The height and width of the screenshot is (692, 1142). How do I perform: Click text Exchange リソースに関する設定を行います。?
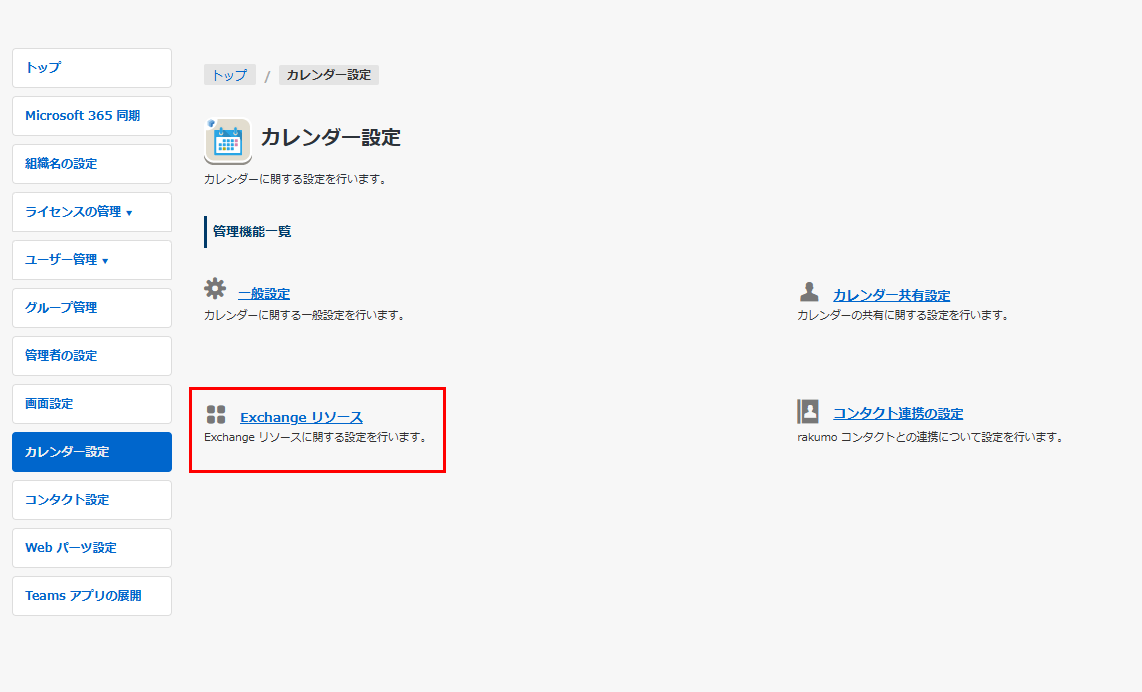tap(317, 438)
